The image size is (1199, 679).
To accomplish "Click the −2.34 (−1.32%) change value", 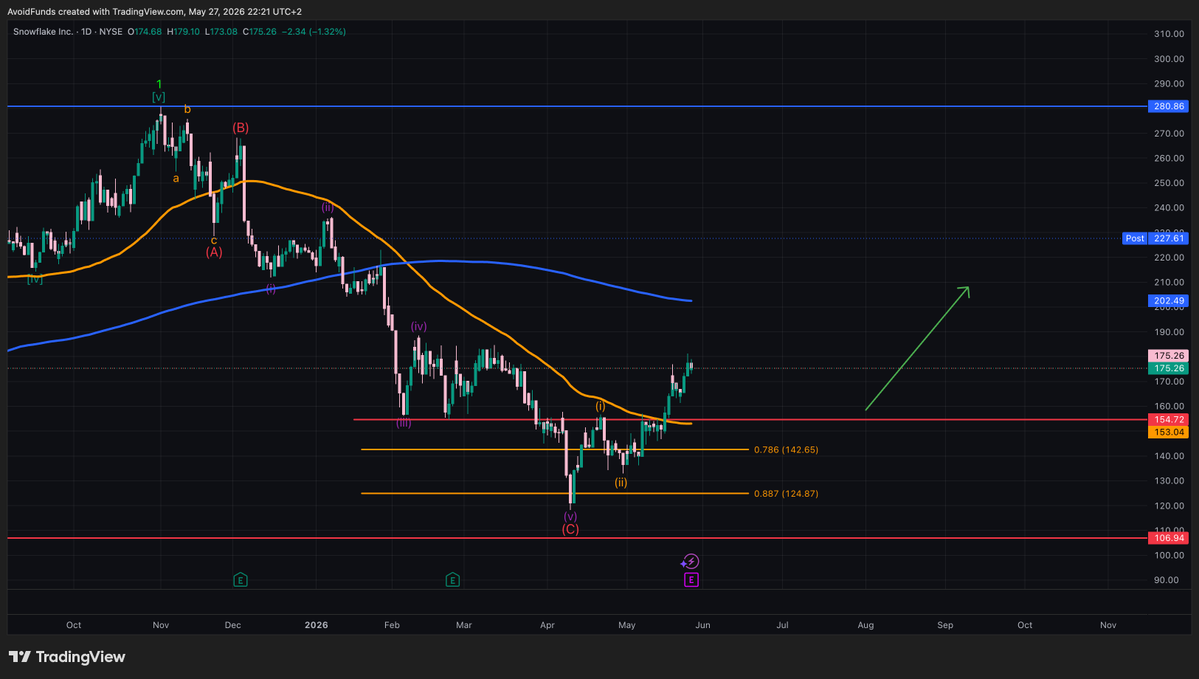I will pyautogui.click(x=314, y=32).
